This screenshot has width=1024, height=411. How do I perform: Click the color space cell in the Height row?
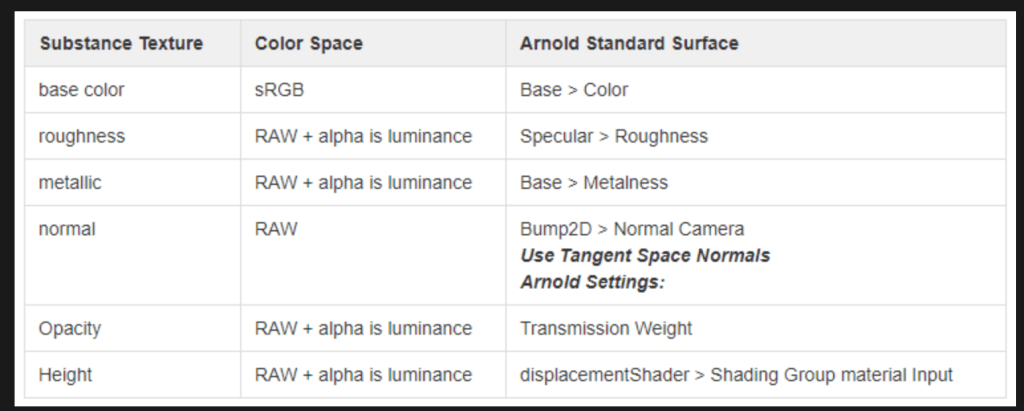tap(363, 375)
